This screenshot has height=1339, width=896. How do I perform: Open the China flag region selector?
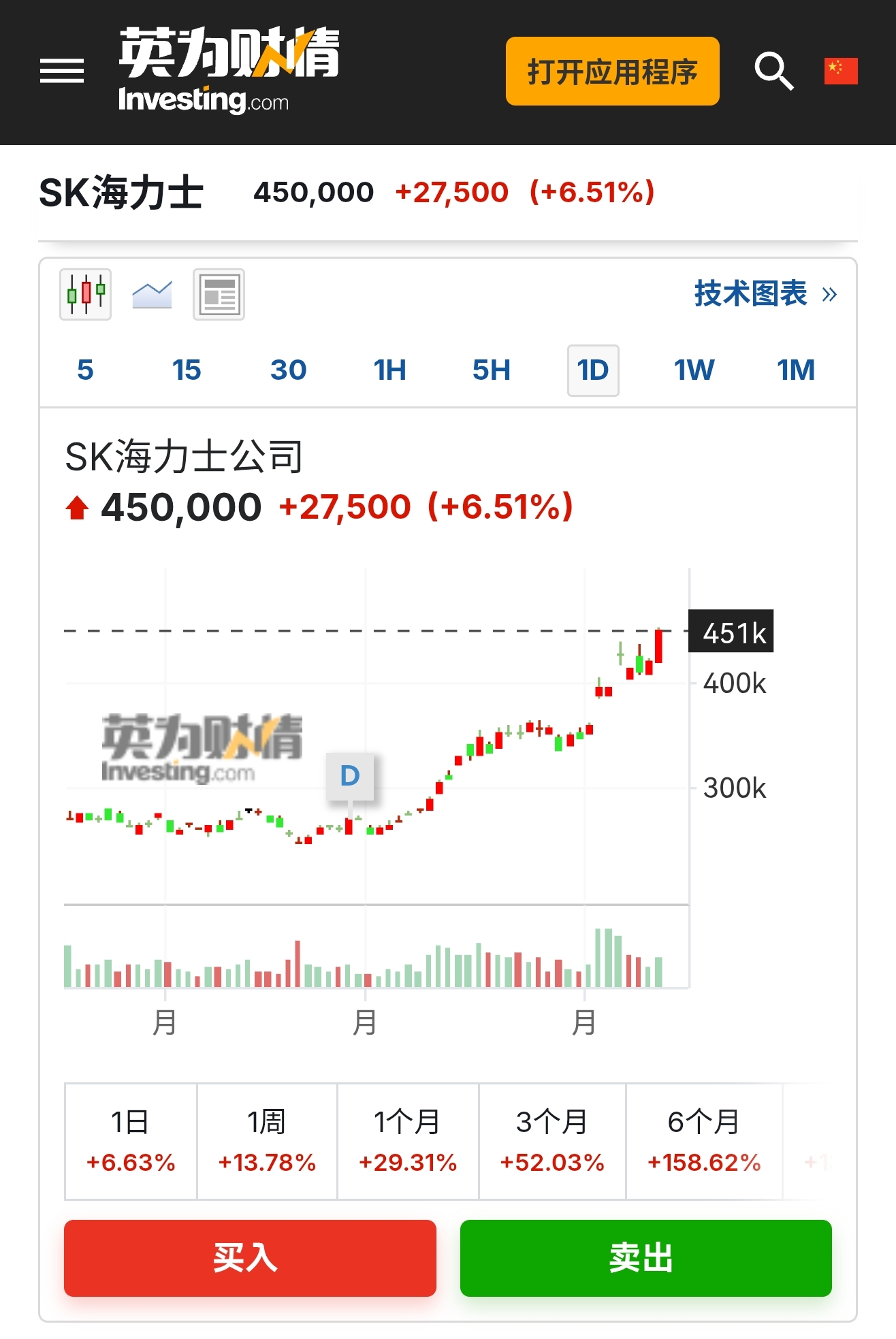[840, 71]
